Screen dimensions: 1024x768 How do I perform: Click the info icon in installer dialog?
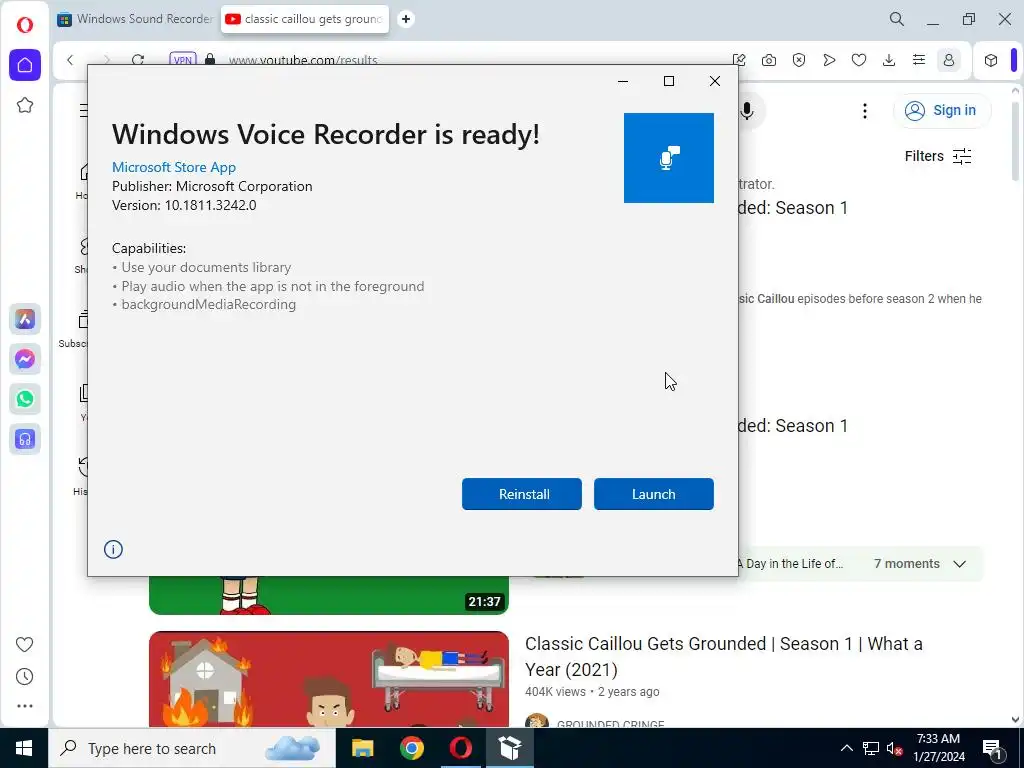click(x=113, y=549)
